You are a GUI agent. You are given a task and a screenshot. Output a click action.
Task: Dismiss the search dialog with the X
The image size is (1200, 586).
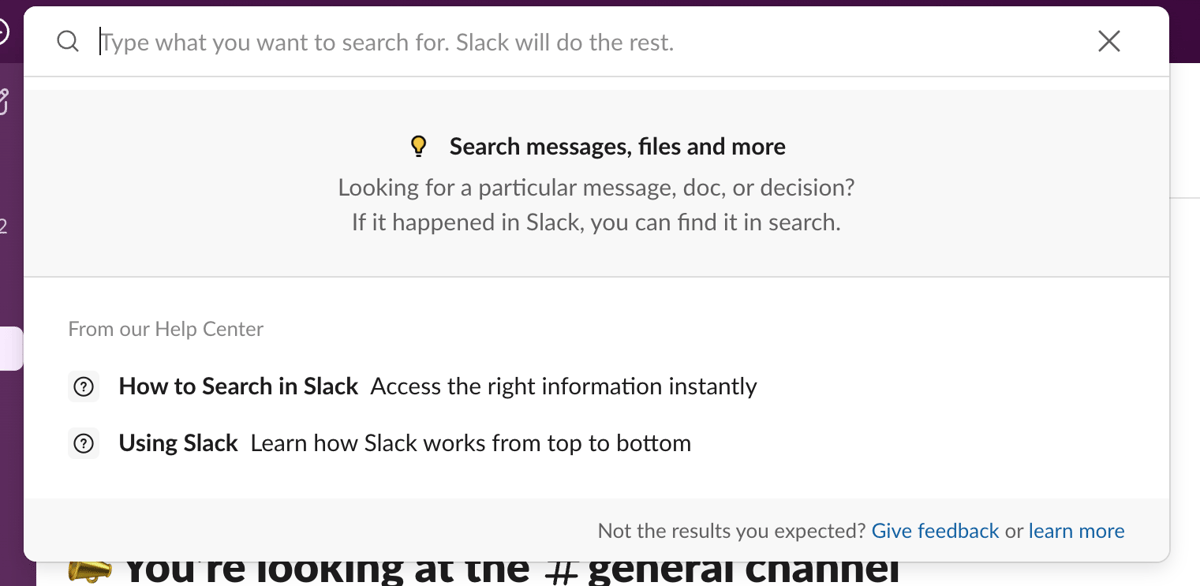click(x=1109, y=41)
